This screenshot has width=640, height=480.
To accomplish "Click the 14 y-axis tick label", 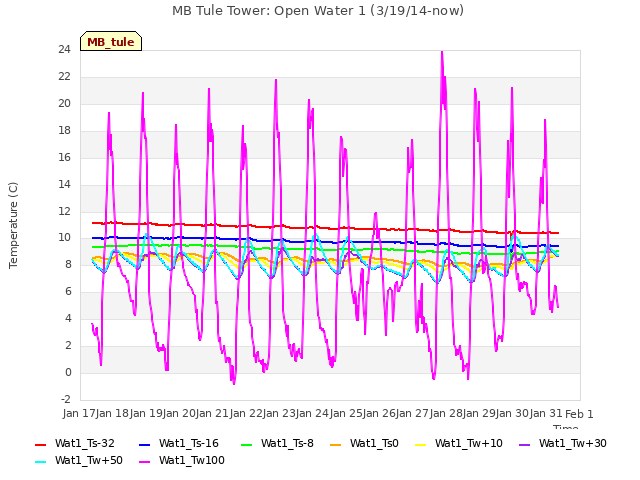I will [64, 184].
